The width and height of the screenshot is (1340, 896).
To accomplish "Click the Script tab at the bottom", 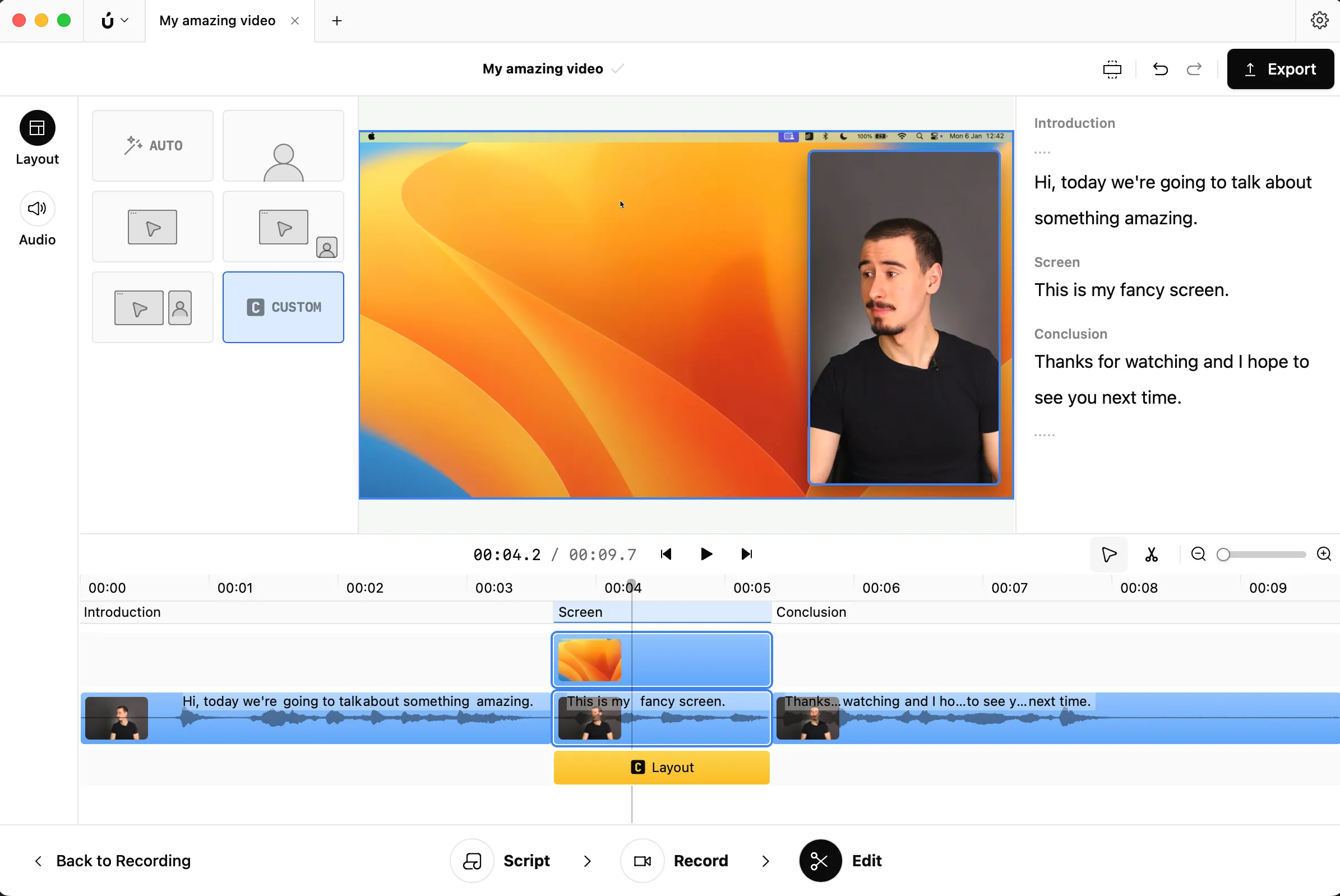I will [x=527, y=860].
